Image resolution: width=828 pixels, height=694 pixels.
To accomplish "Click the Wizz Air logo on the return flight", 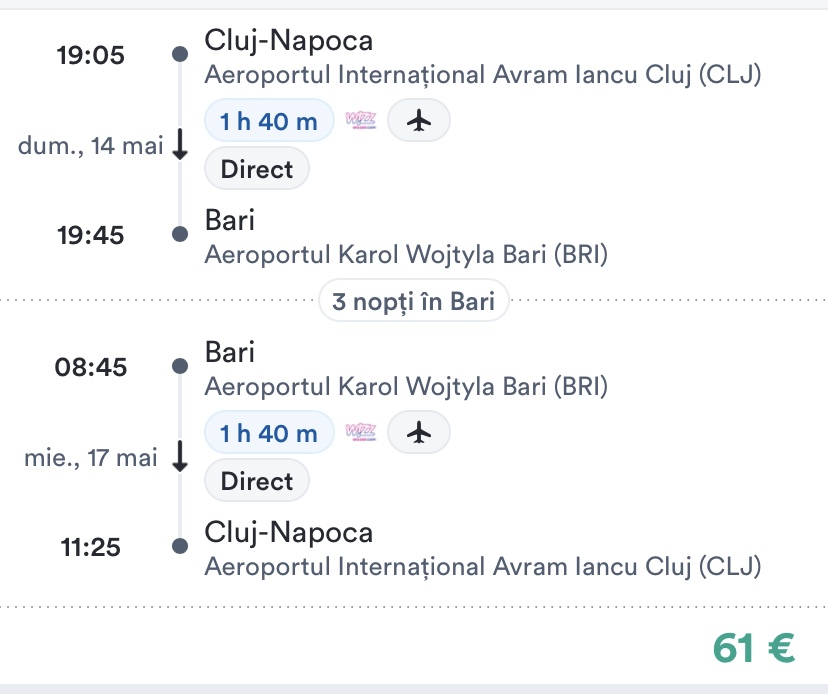I will 360,433.
